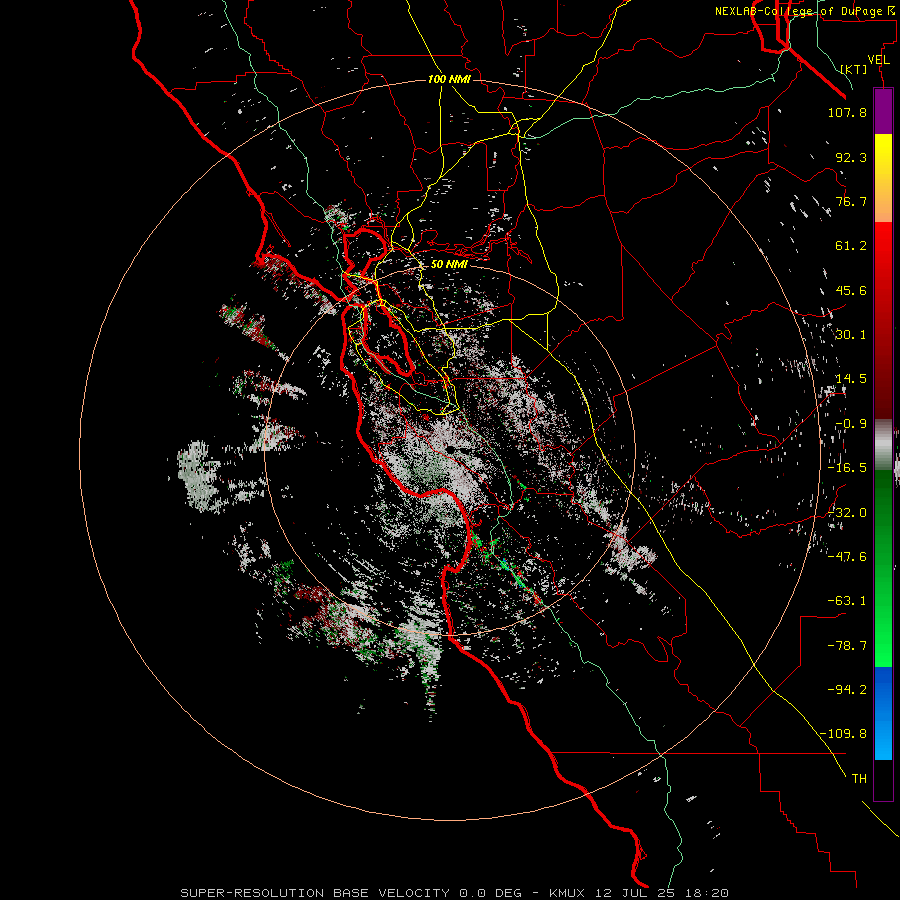Select the -16.5 legend value
This screenshot has width=900, height=900.
pos(847,468)
